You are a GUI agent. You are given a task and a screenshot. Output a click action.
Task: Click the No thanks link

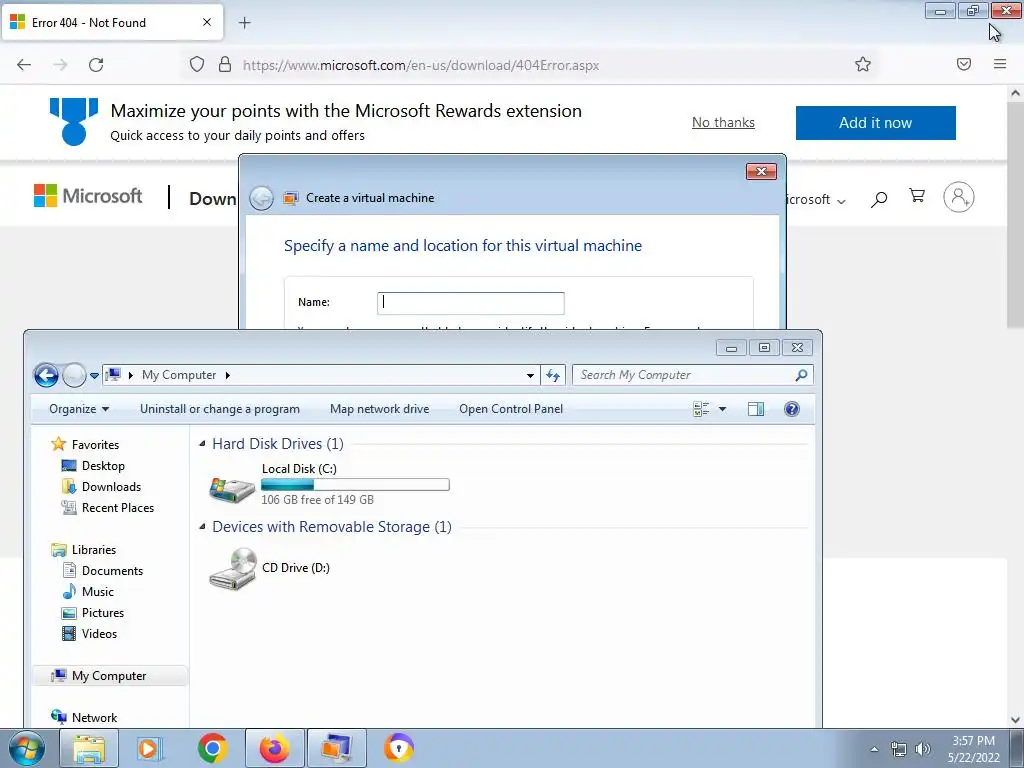click(x=723, y=122)
